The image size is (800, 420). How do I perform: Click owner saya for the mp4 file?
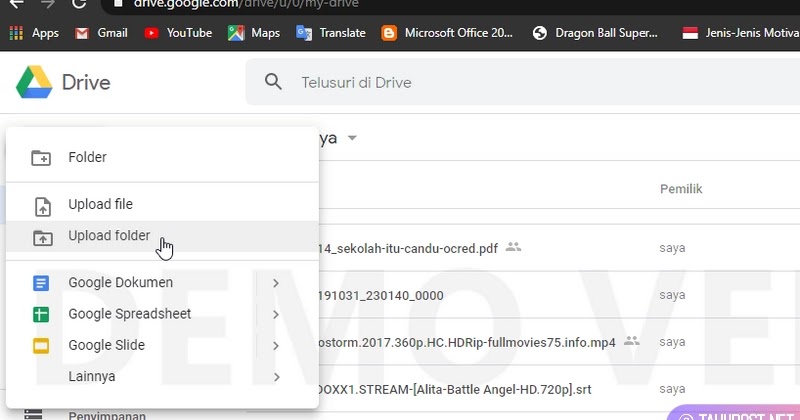point(672,342)
